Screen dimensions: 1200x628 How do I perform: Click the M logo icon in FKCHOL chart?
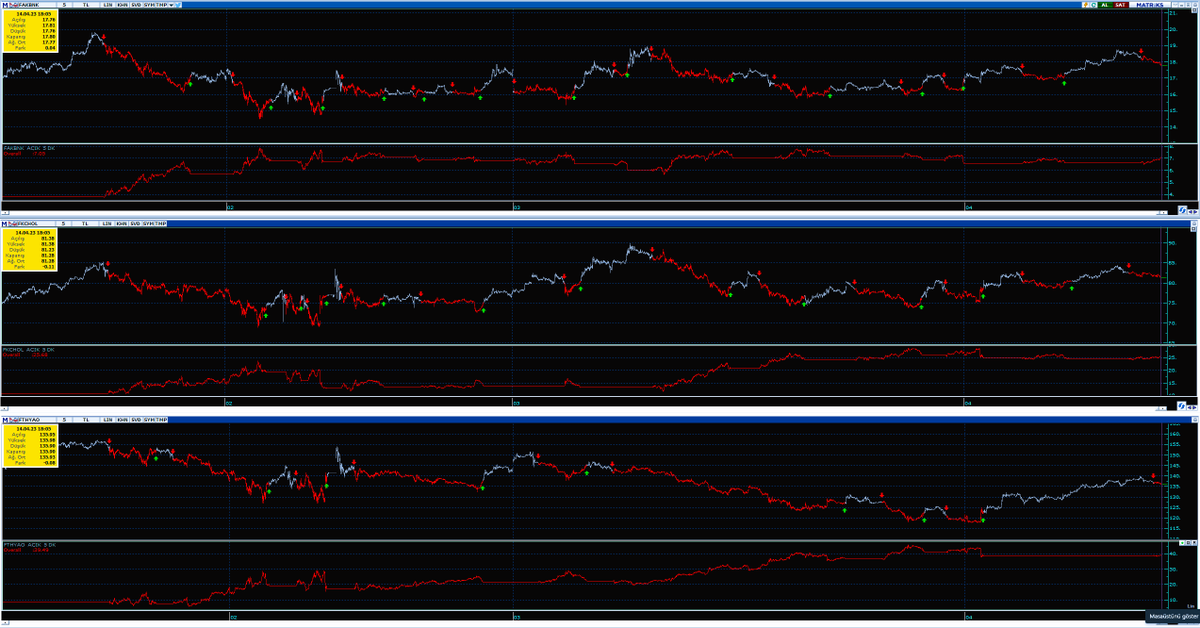point(5,223)
